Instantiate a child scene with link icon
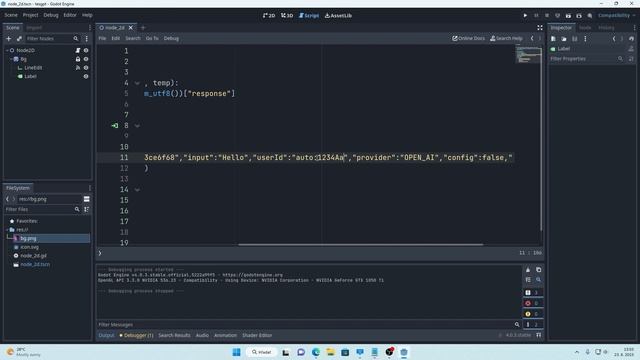Image resolution: width=640 pixels, height=360 pixels. point(19,38)
